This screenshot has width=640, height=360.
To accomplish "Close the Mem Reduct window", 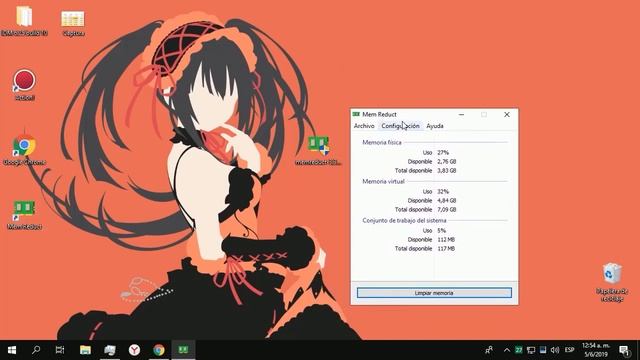I will (x=507, y=115).
